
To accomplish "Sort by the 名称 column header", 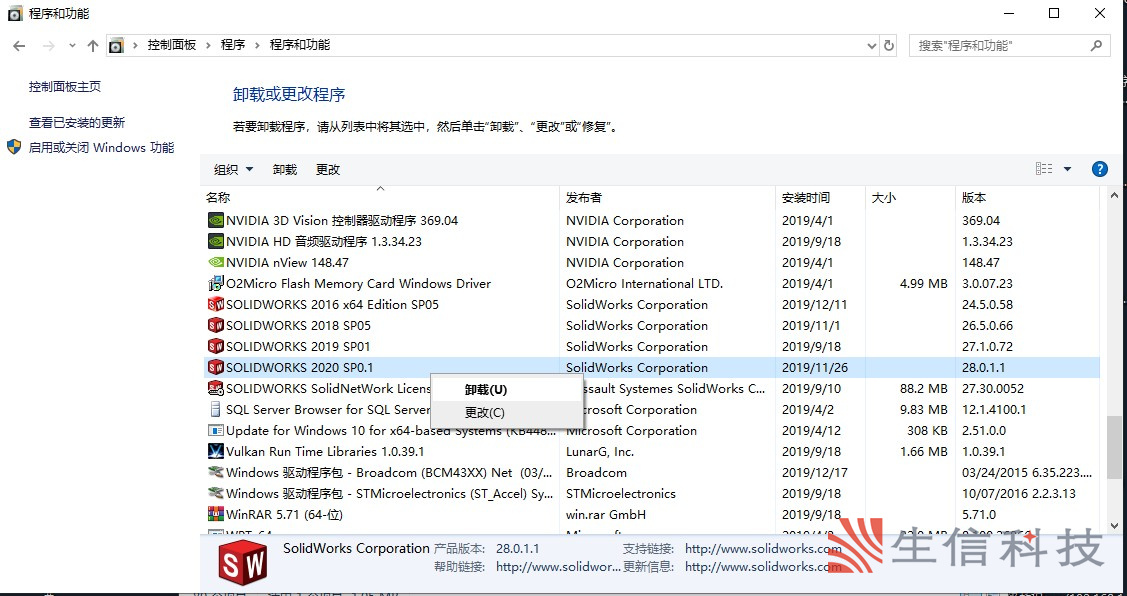I will [380, 197].
